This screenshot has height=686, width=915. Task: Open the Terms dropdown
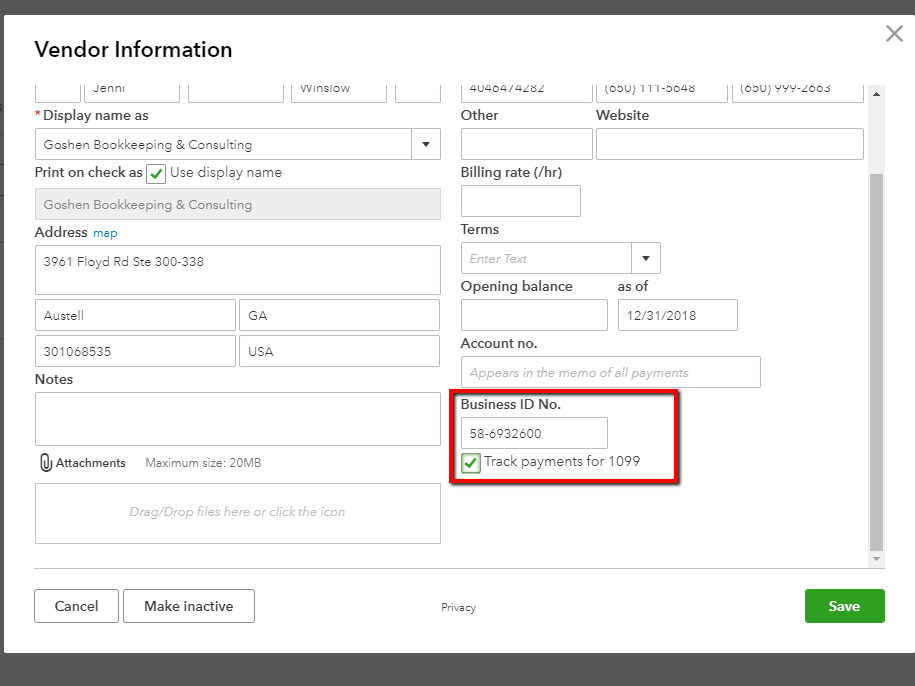point(645,257)
